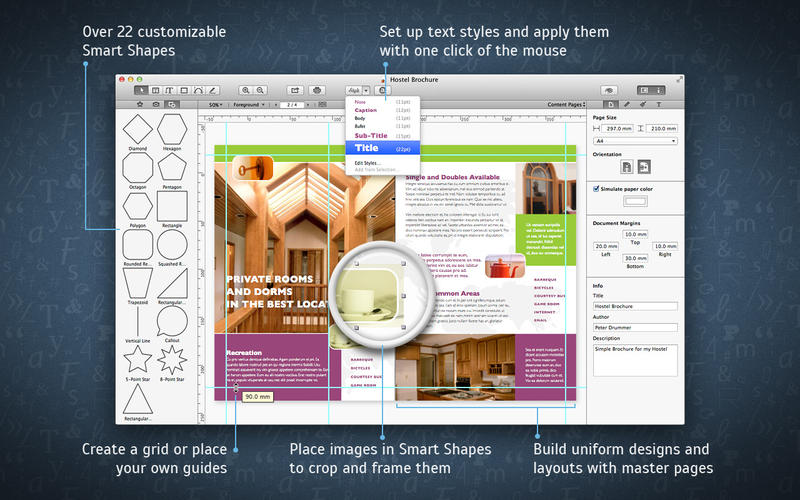Pick the Diamond smart shape
Viewport: 800px width, 500px height.
pyautogui.click(x=139, y=131)
